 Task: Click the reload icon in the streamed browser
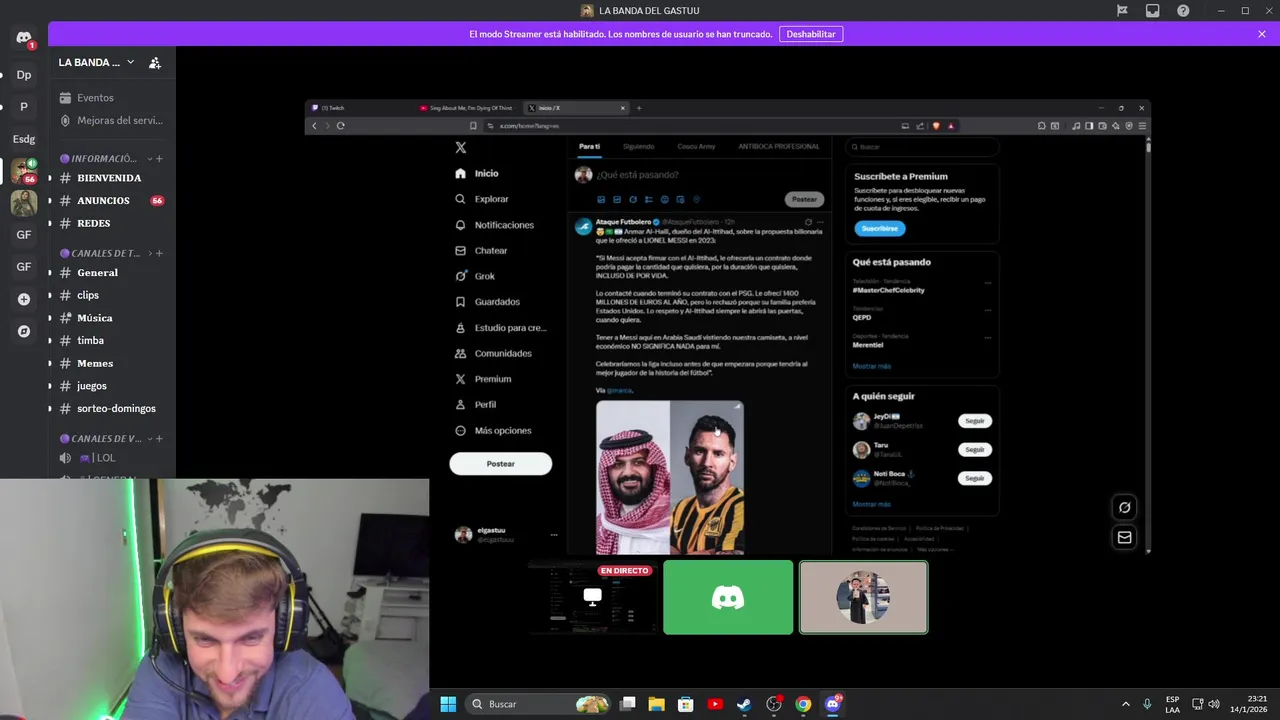[341, 126]
